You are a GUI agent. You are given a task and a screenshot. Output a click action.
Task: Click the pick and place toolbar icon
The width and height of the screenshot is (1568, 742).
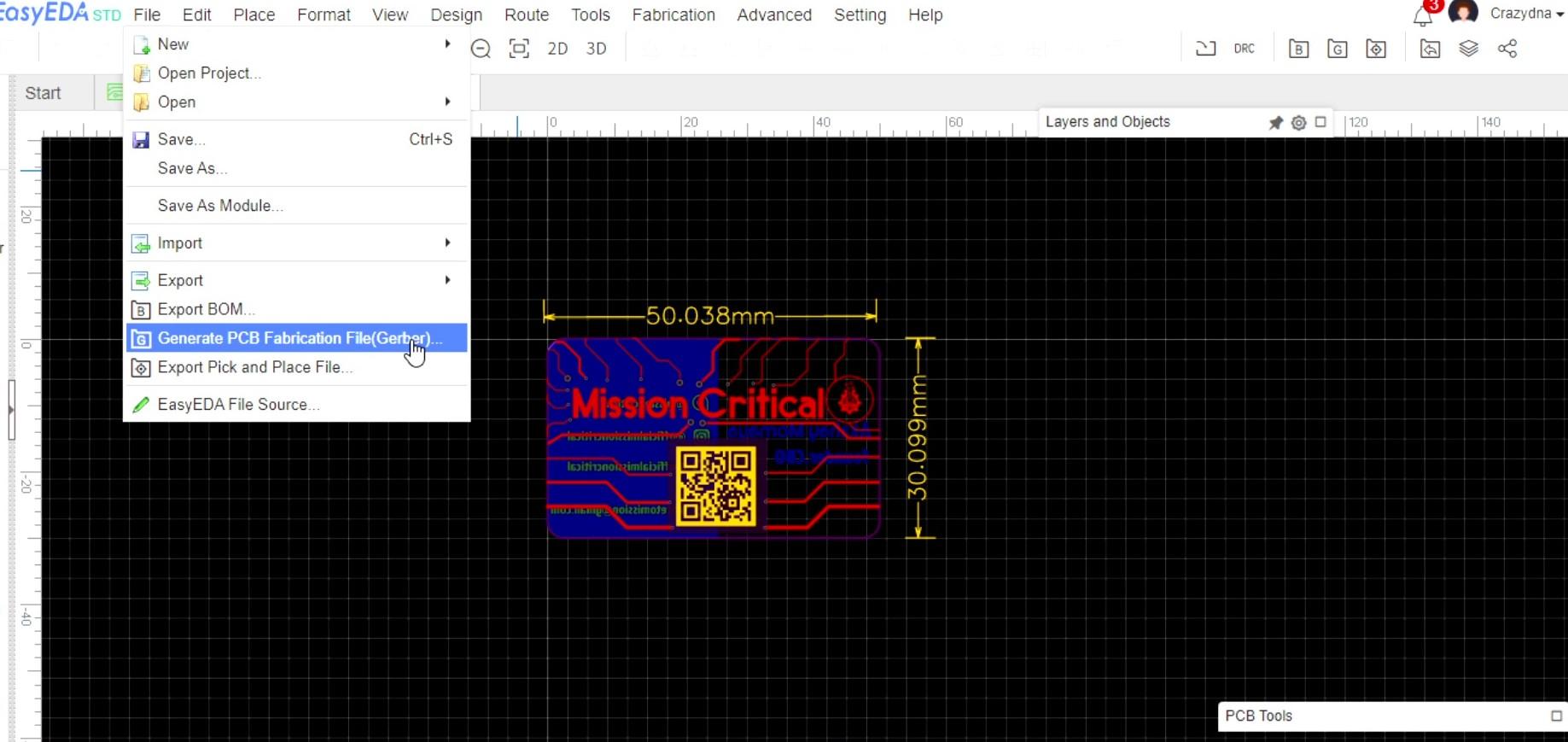(x=1376, y=49)
